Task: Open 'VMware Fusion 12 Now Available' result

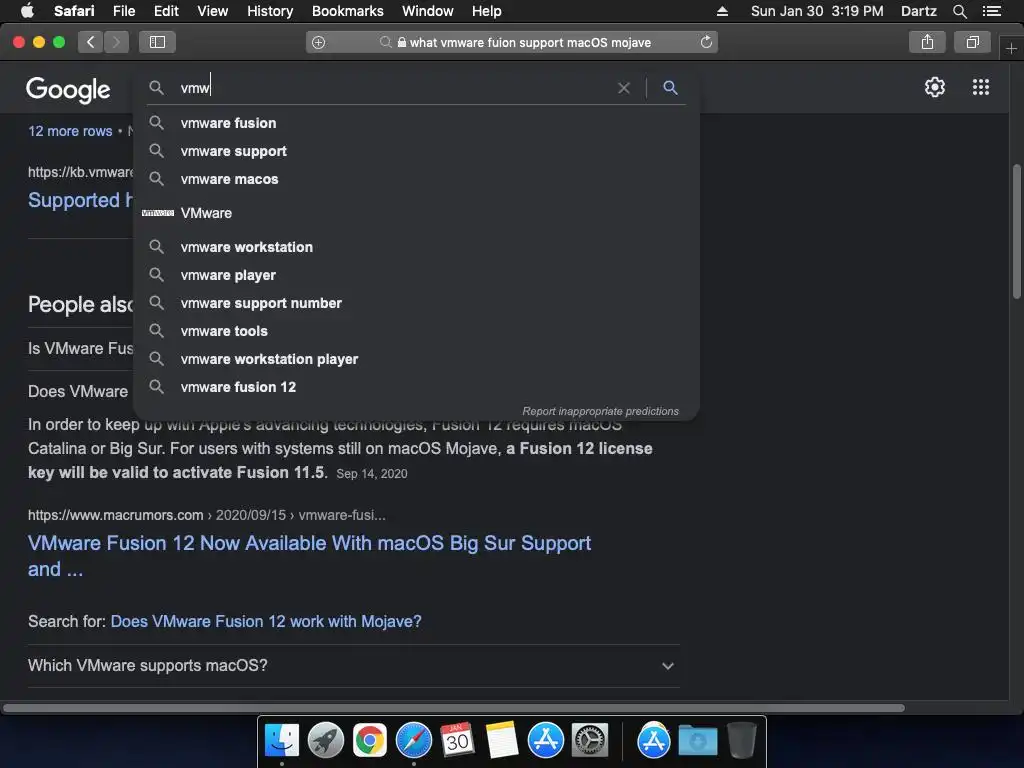Action: click(x=309, y=556)
